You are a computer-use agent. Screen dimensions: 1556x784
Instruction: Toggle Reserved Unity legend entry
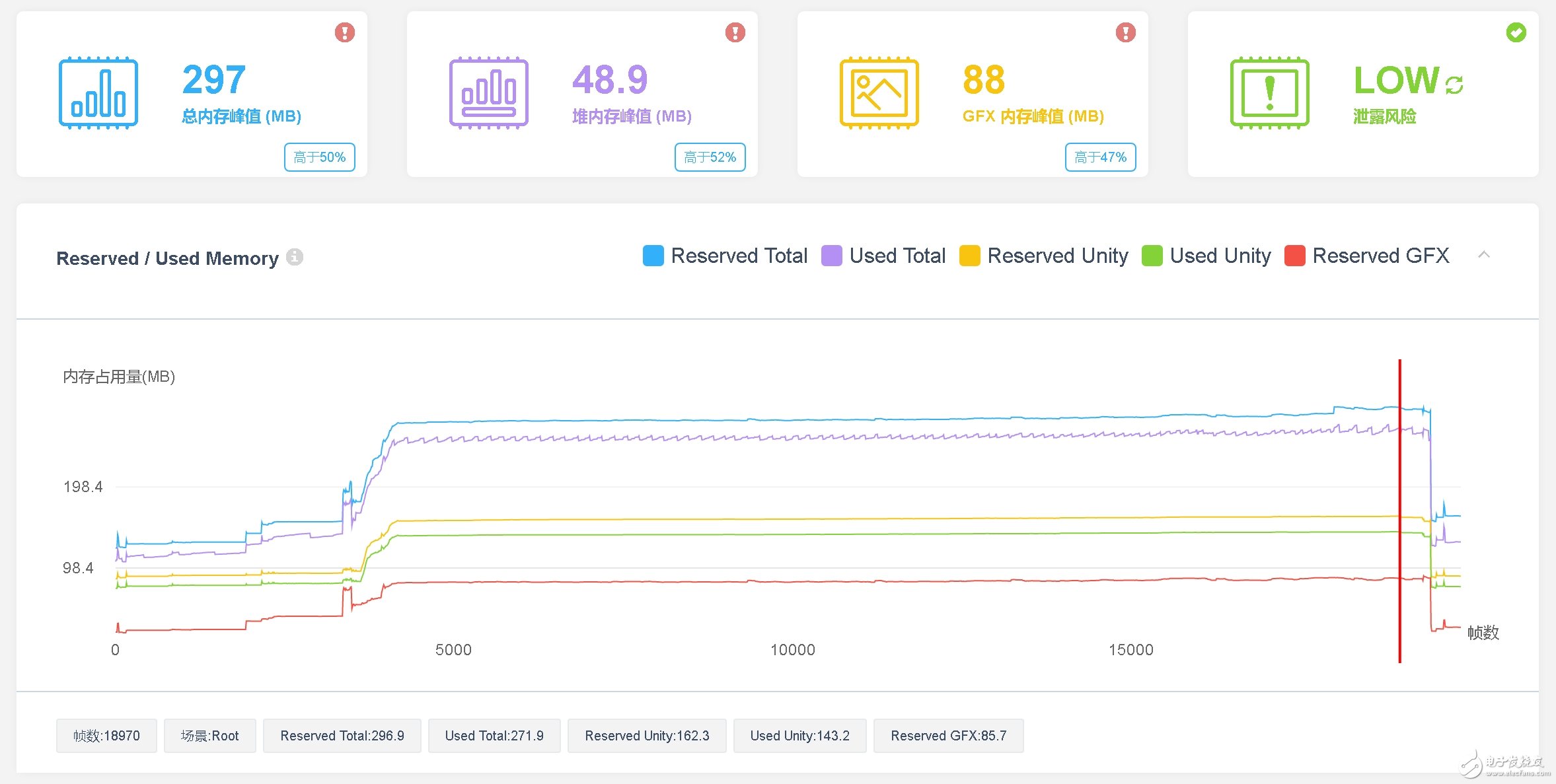coord(1057,256)
